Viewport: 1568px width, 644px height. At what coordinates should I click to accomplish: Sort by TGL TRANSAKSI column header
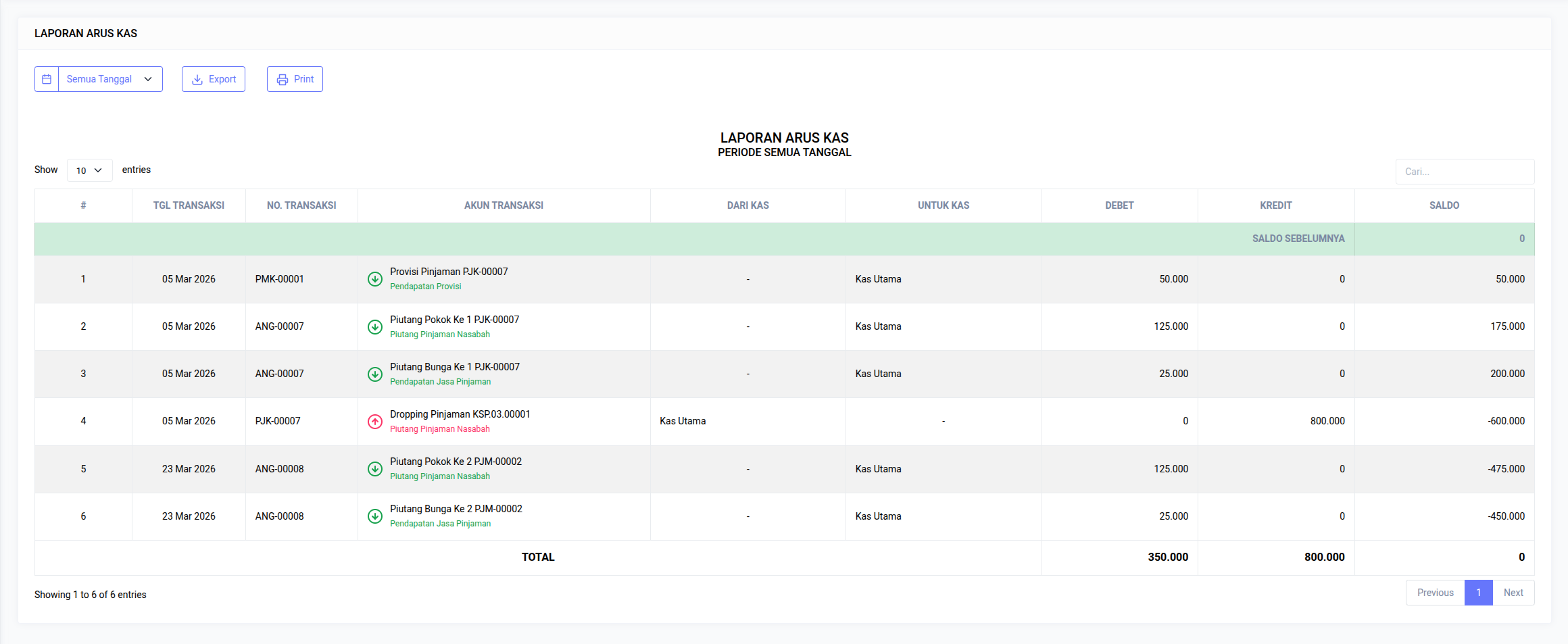tap(189, 205)
